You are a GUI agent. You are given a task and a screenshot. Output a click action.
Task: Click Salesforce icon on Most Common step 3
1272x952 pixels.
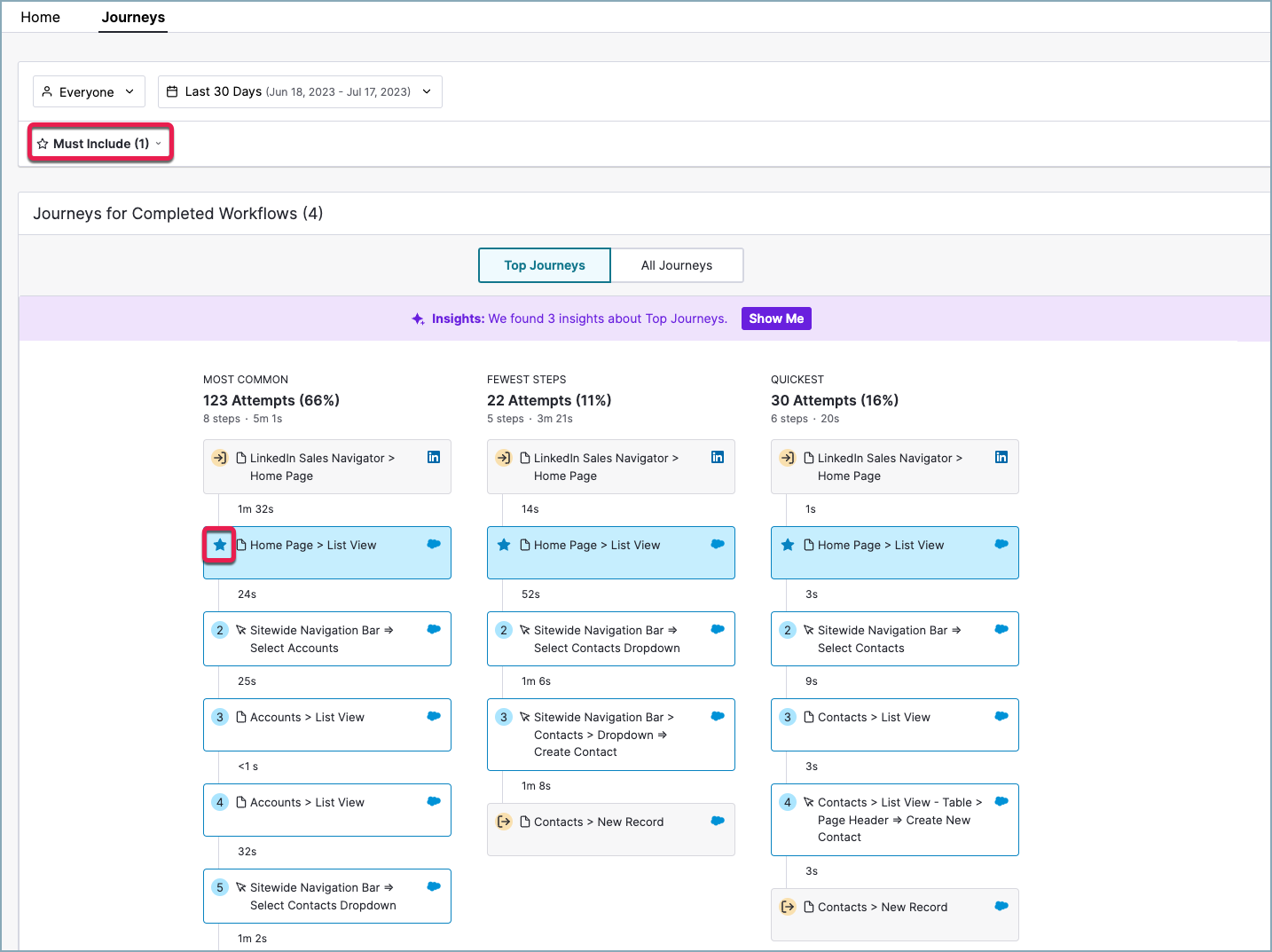click(x=434, y=716)
